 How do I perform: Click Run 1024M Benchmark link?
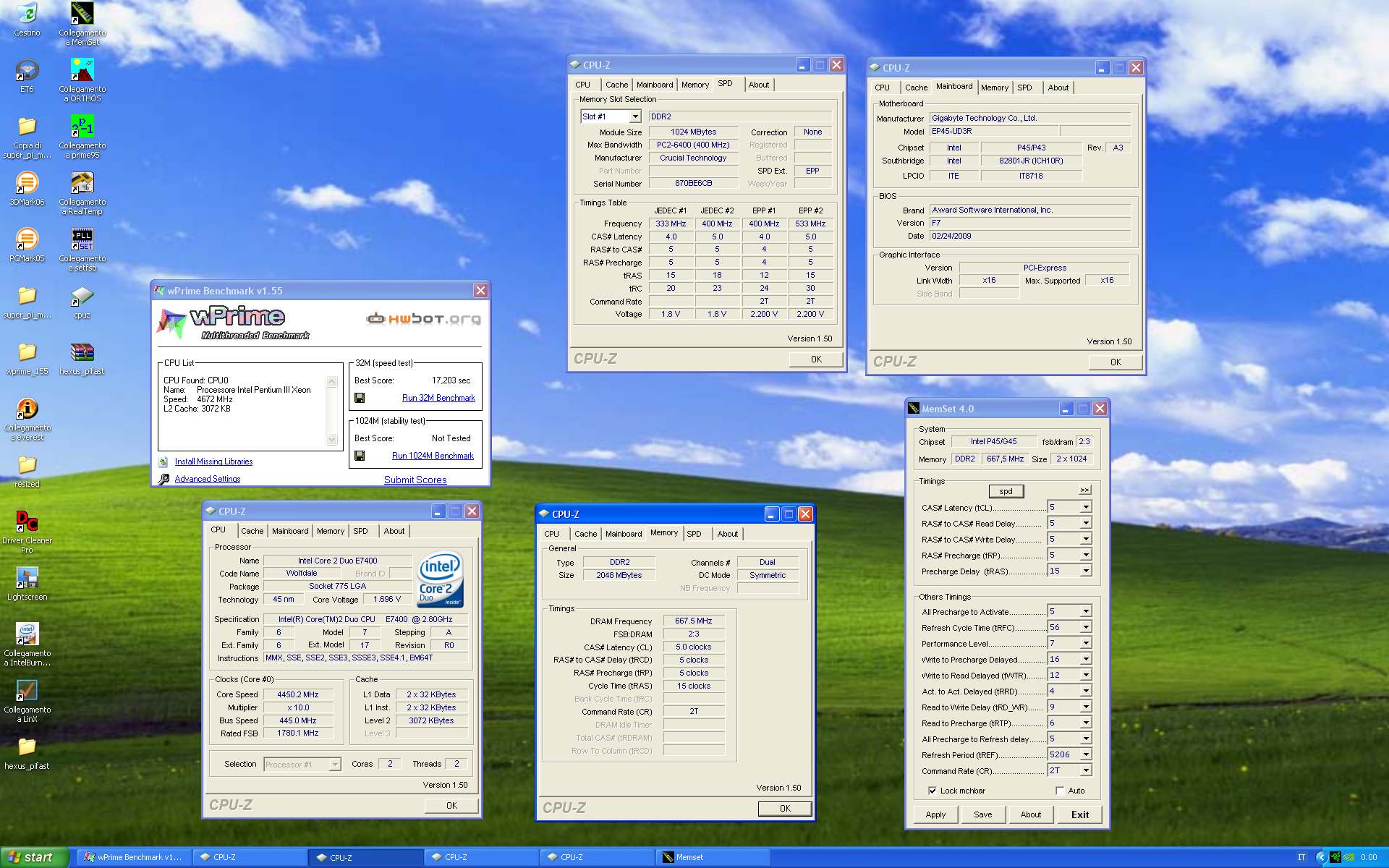(433, 456)
